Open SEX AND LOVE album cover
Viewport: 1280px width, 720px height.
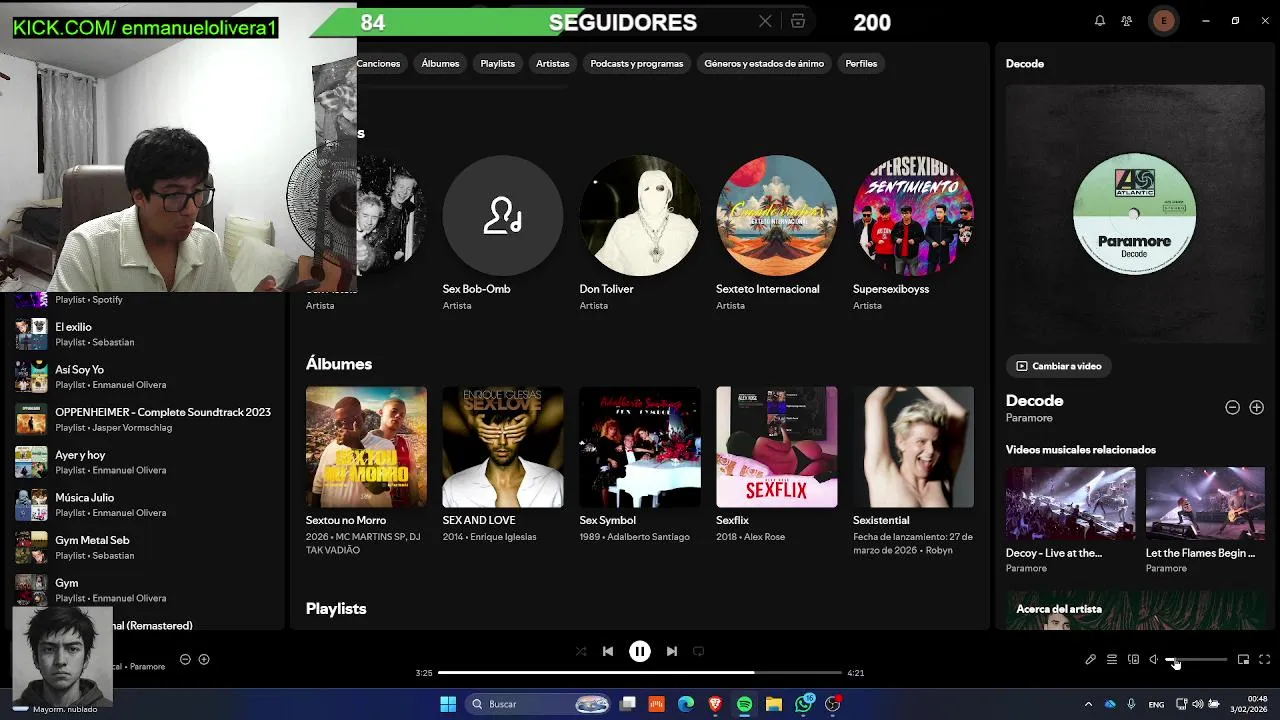(x=503, y=447)
